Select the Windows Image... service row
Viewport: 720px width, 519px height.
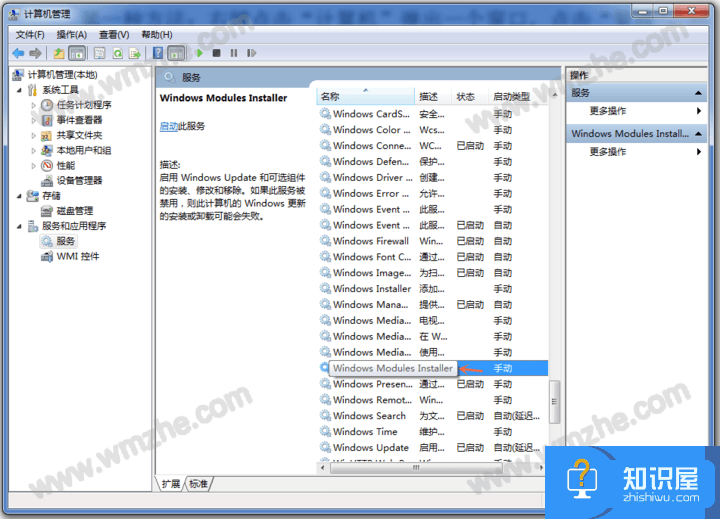[432, 273]
